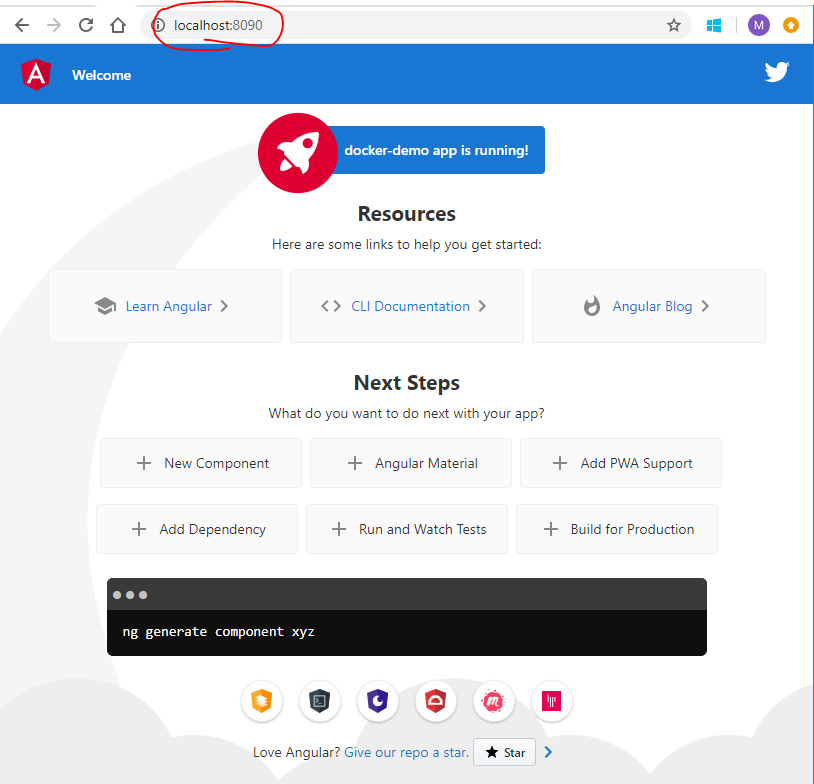Reload the page with the refresh icon

click(86, 25)
